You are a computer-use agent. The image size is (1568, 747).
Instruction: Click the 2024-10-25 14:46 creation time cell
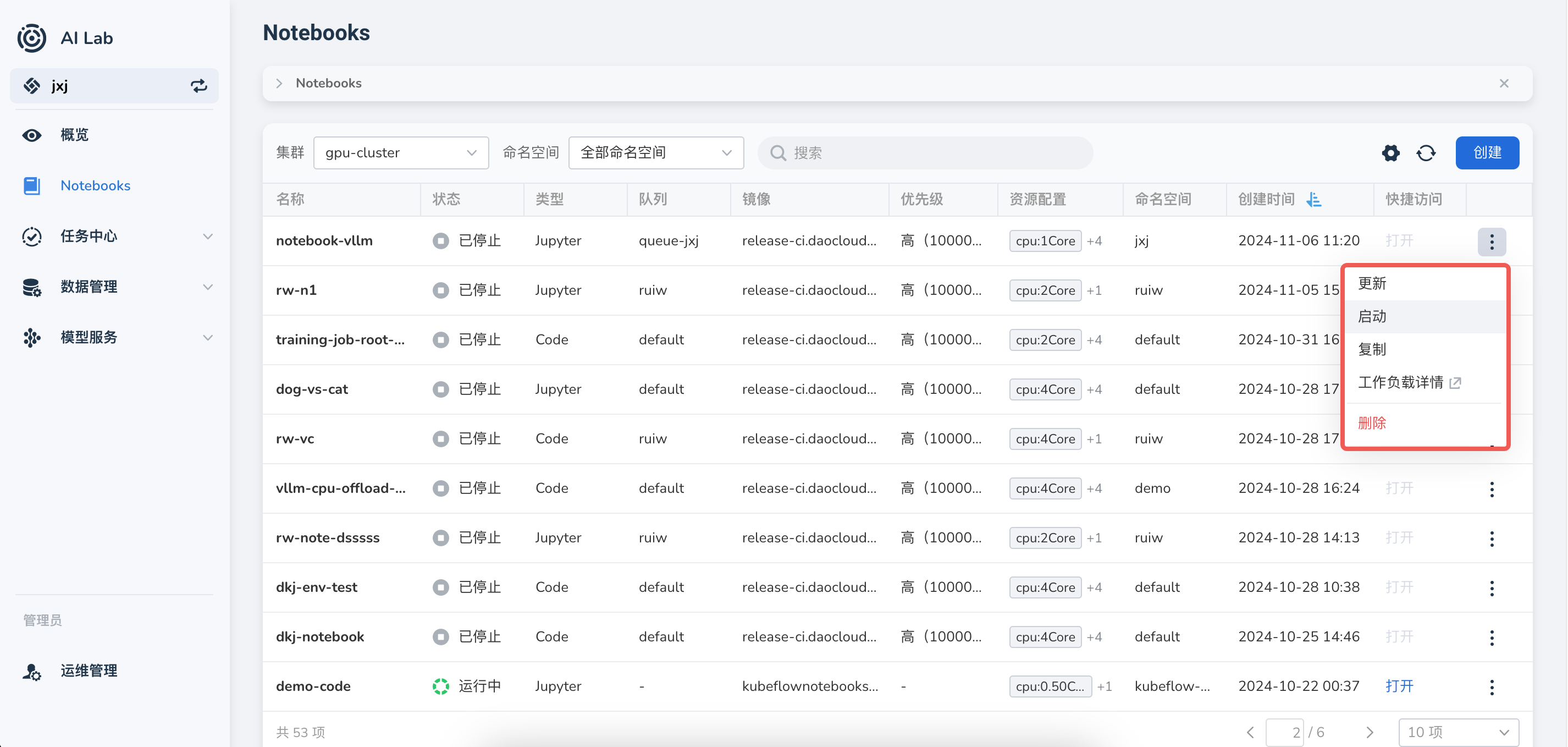(x=1299, y=638)
